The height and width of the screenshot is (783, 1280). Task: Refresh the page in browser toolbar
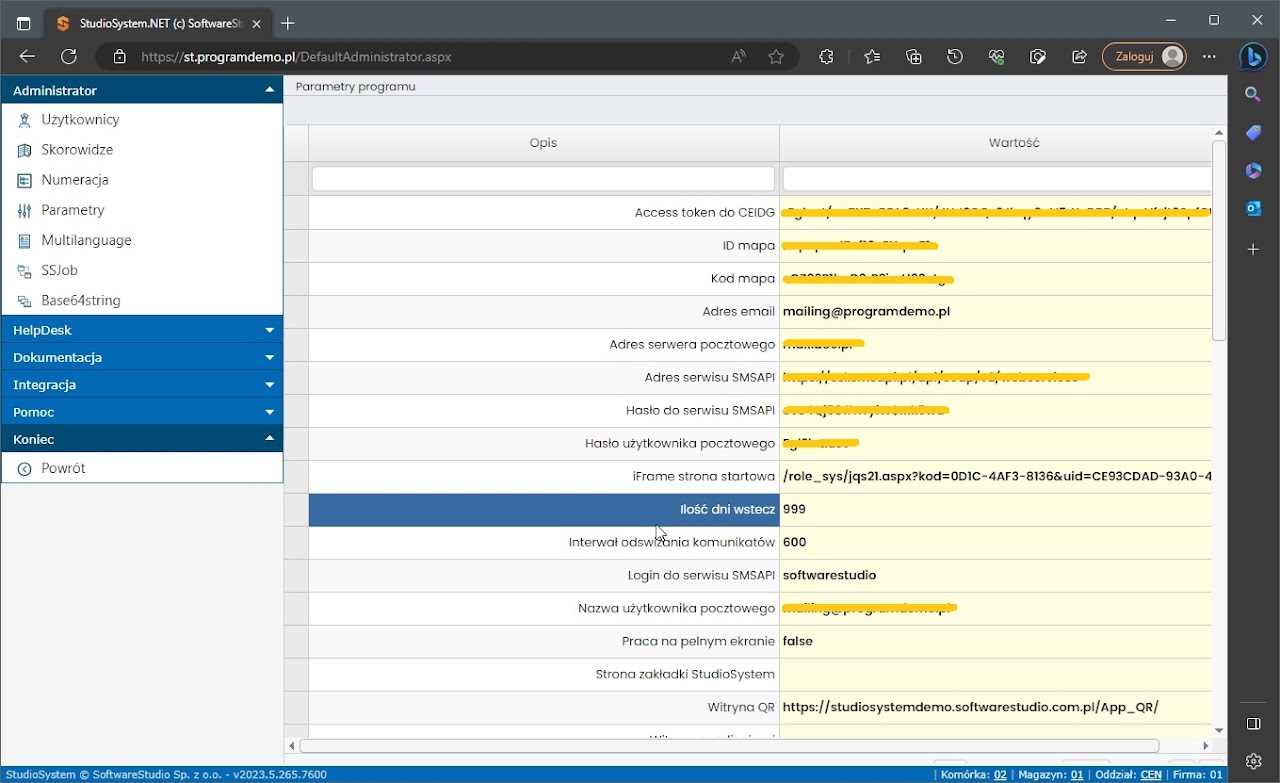(x=68, y=57)
